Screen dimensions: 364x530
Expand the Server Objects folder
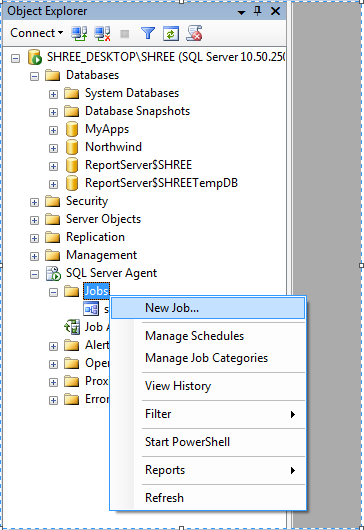click(34, 220)
